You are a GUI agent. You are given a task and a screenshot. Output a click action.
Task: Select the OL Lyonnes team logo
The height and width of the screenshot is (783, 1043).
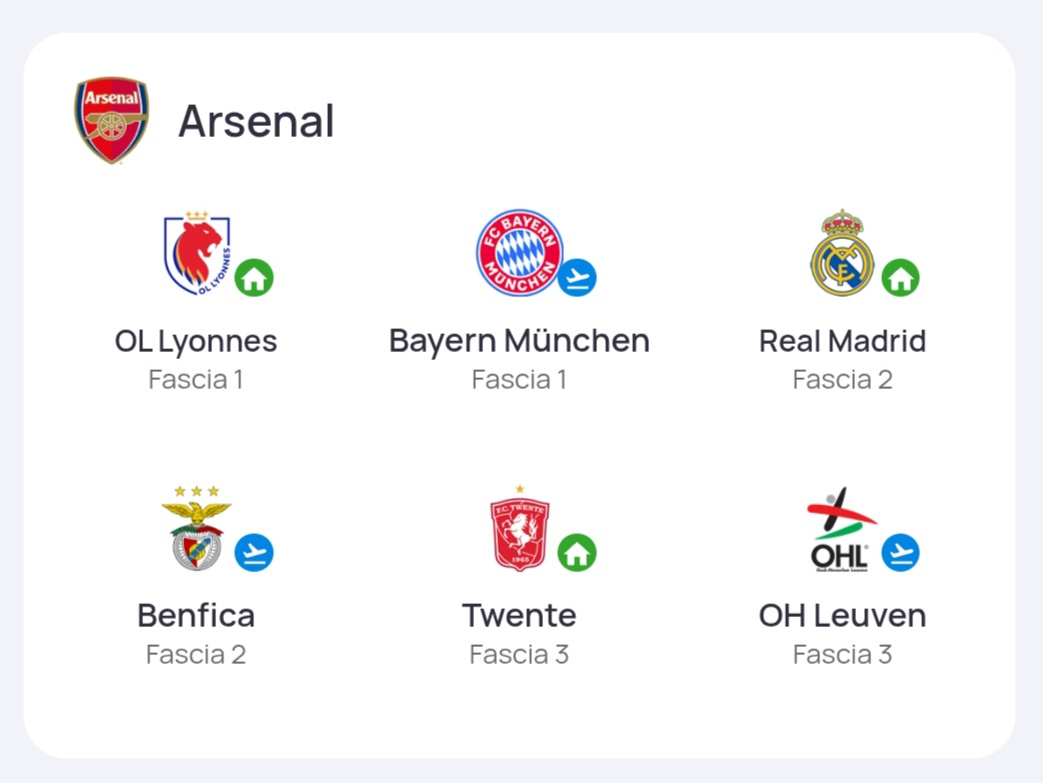point(197,253)
